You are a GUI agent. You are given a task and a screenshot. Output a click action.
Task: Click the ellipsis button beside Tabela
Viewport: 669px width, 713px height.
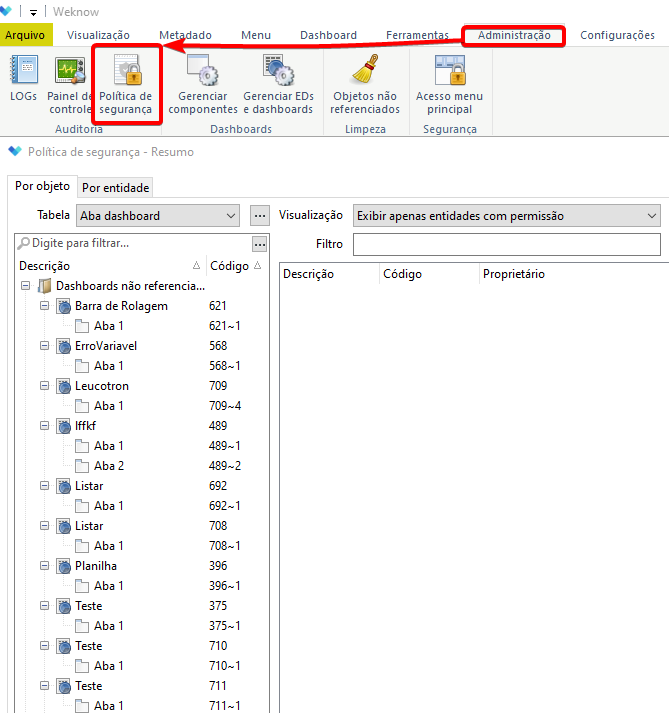pos(260,216)
